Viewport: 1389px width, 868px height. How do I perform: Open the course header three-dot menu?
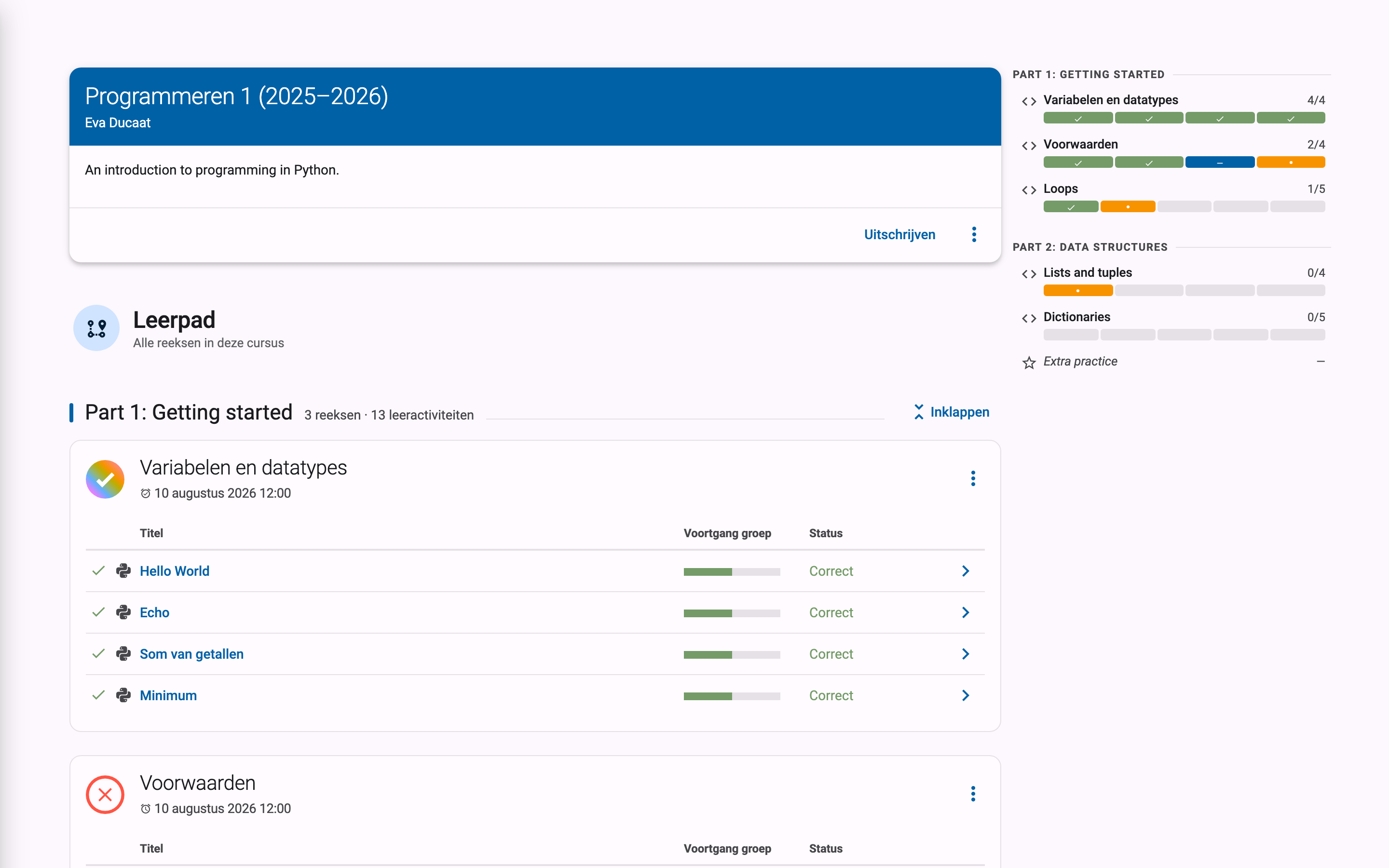click(974, 234)
